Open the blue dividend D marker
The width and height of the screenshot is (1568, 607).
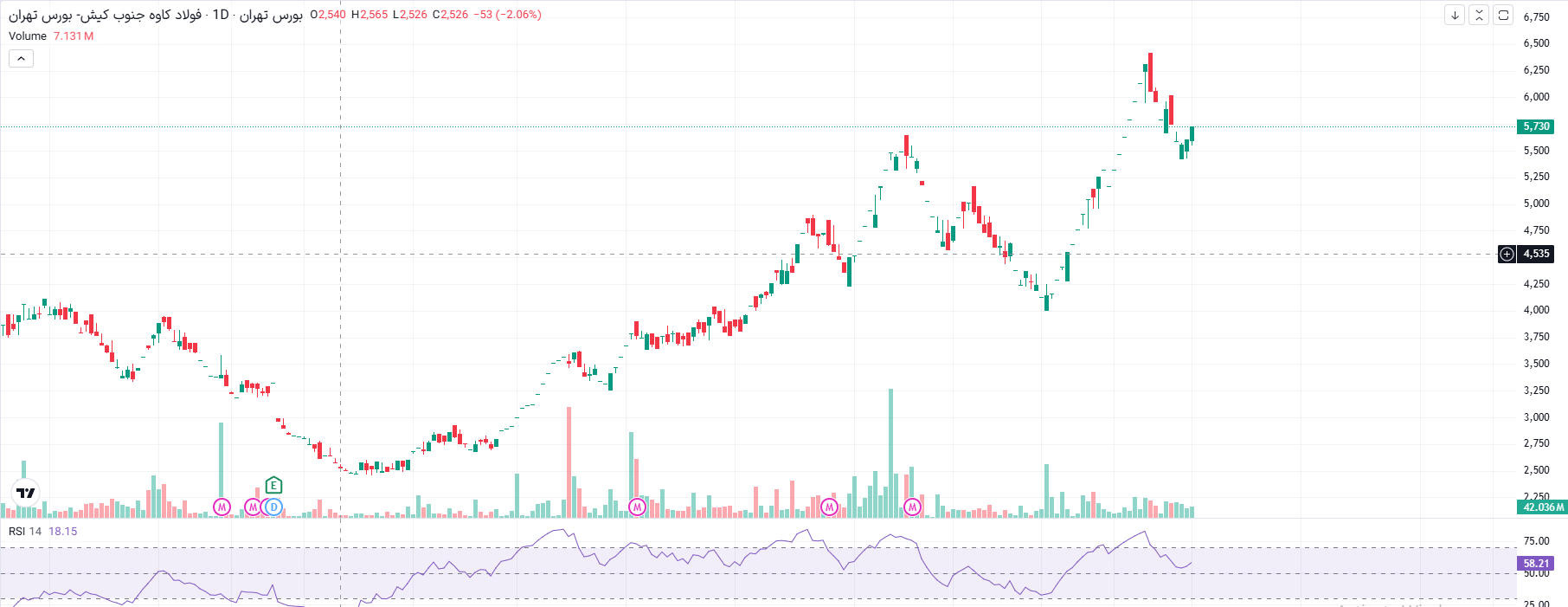(x=273, y=507)
